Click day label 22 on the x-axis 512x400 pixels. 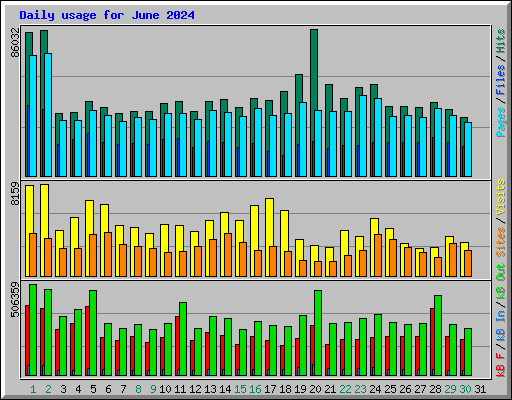click(345, 389)
